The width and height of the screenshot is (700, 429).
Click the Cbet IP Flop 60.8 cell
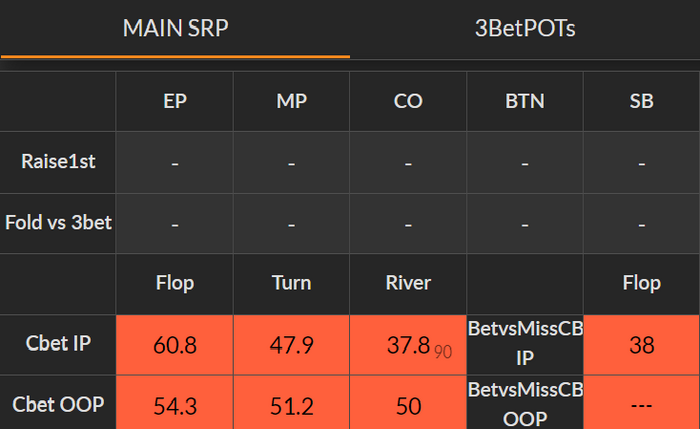175,345
